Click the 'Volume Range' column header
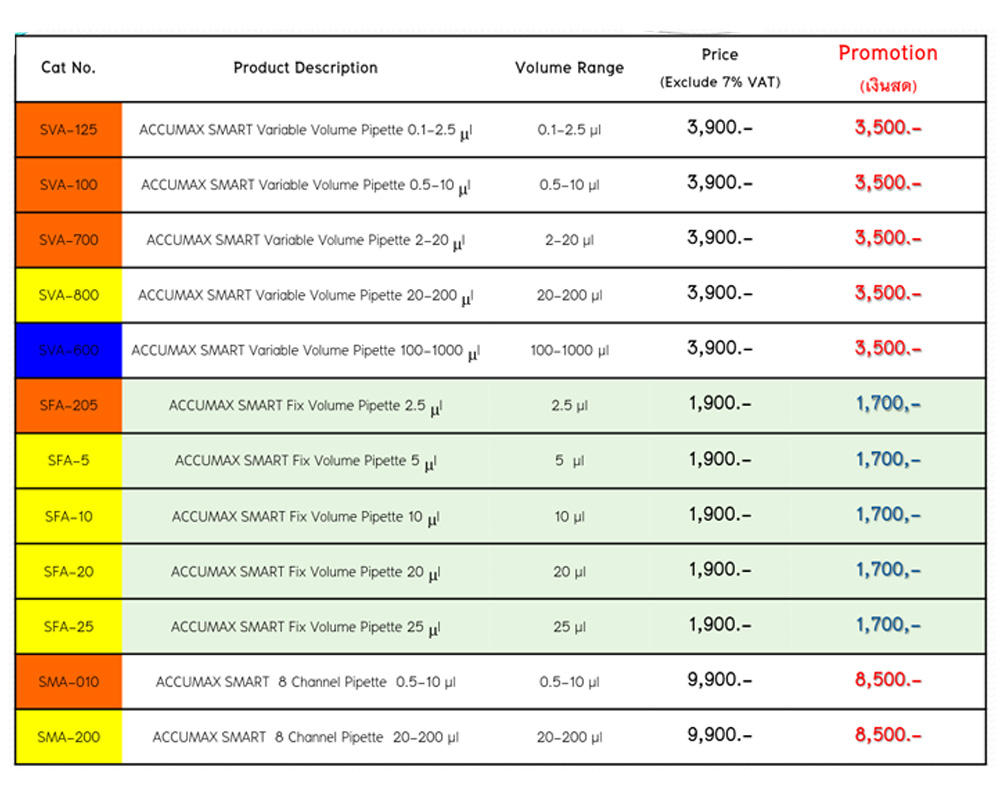 click(570, 68)
